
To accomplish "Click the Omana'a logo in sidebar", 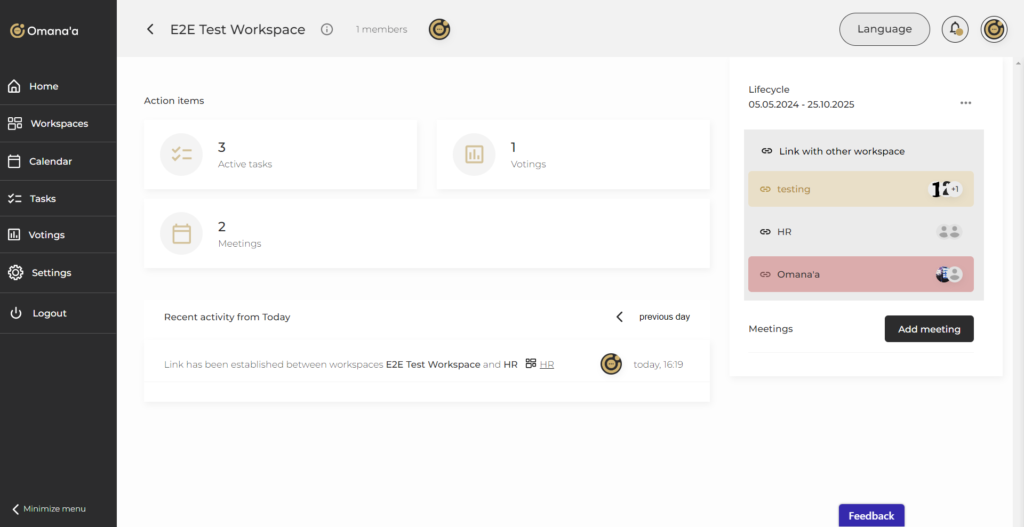I will 45,31.
